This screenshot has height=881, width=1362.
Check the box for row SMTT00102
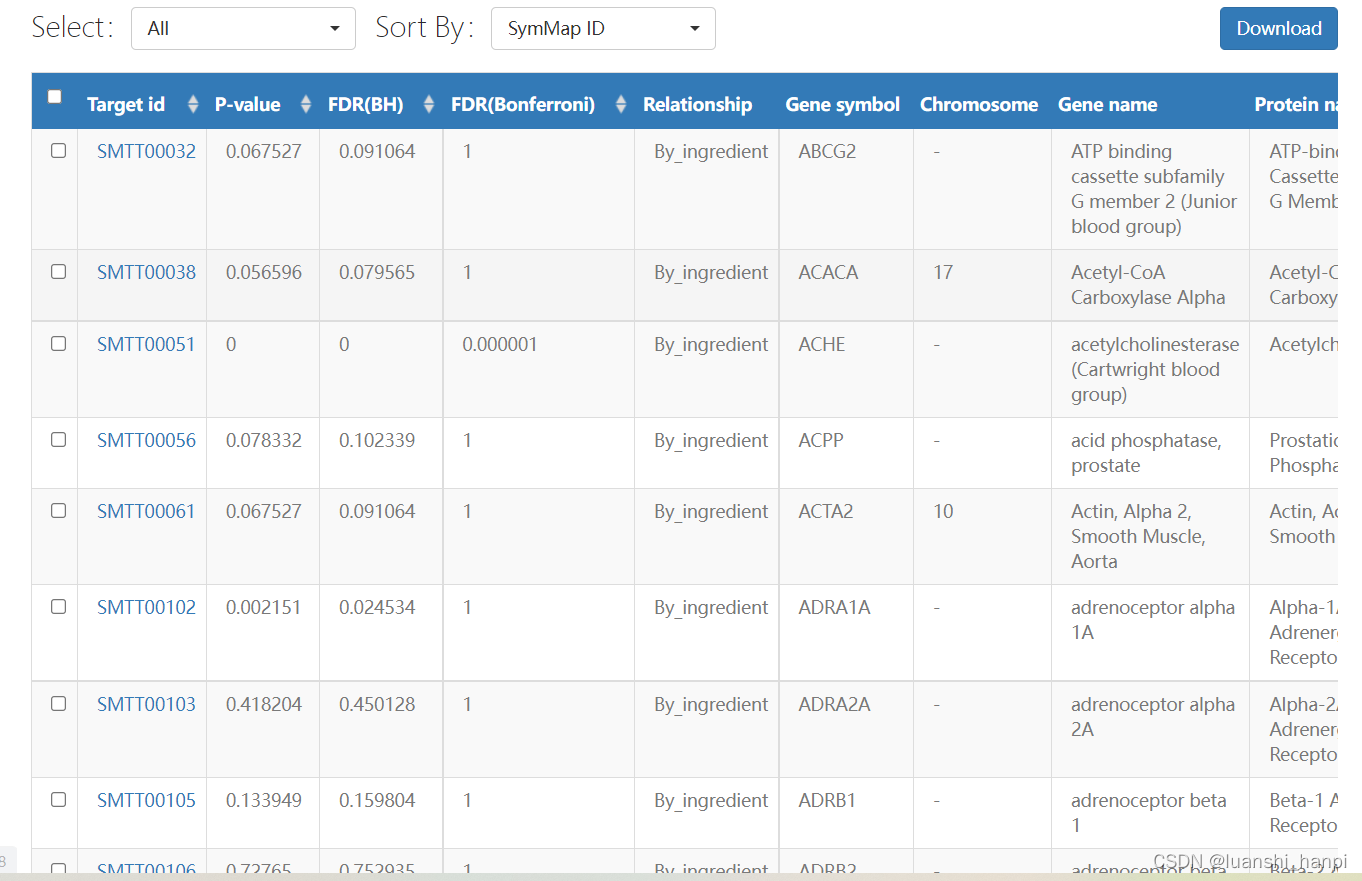coord(58,606)
